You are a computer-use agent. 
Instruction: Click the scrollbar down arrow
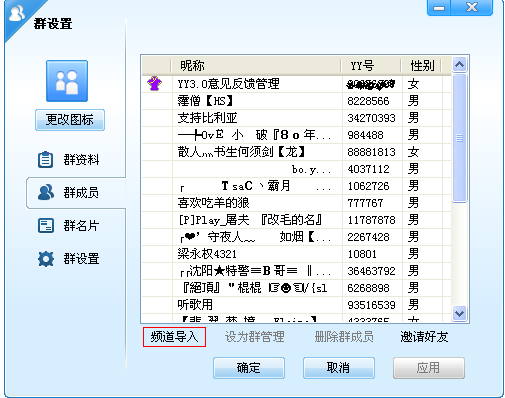459,313
